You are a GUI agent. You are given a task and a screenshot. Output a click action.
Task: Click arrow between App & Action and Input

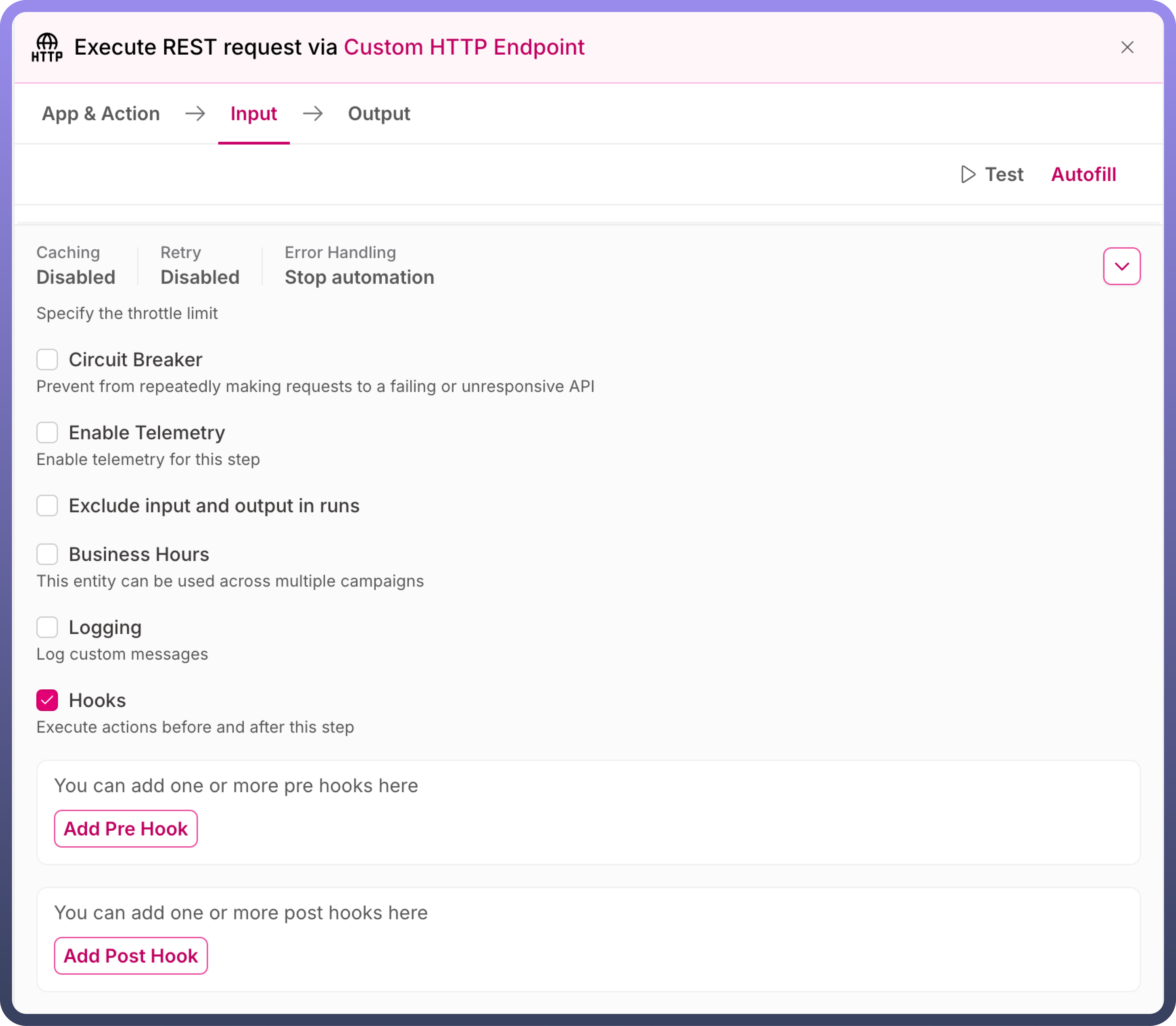coord(195,113)
